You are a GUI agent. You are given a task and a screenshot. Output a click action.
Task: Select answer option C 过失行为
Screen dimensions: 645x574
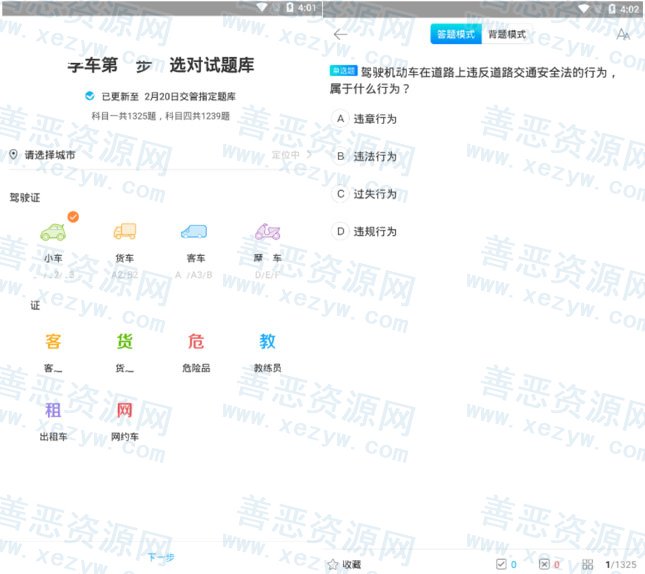[366, 194]
